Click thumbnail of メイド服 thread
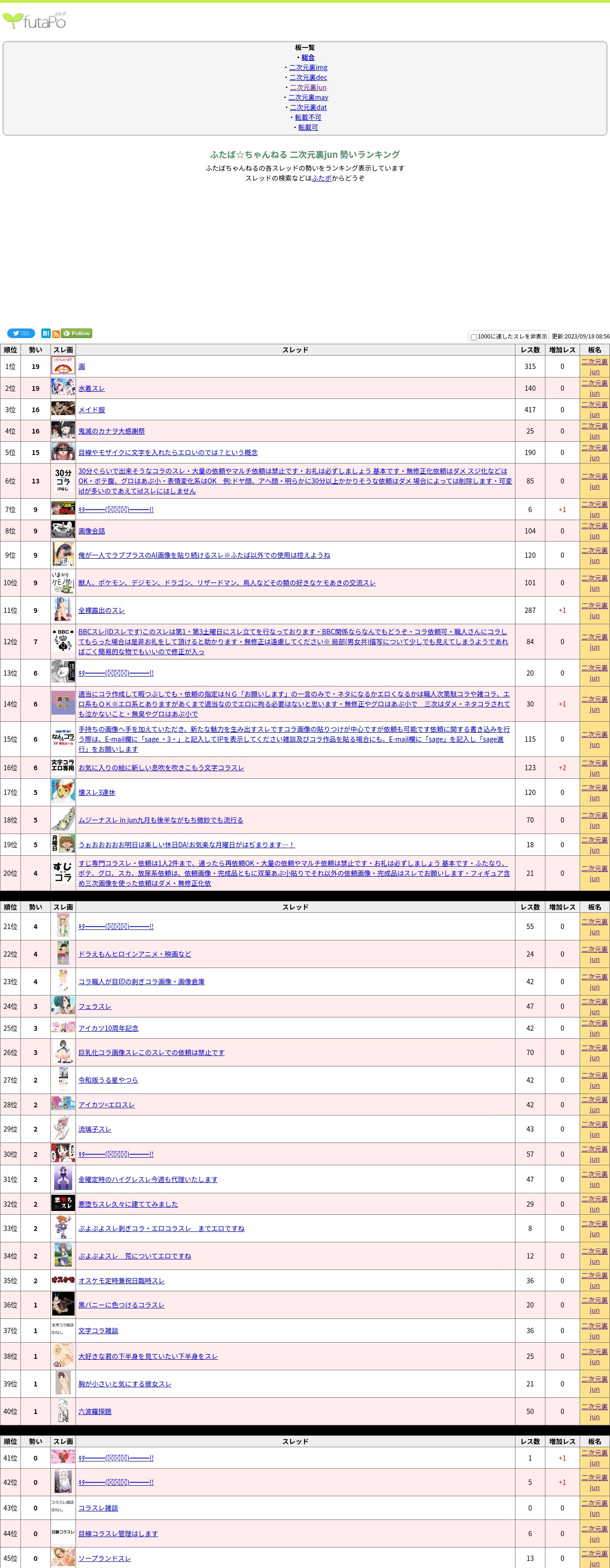Screen dimensions: 610x1568 click(63, 409)
